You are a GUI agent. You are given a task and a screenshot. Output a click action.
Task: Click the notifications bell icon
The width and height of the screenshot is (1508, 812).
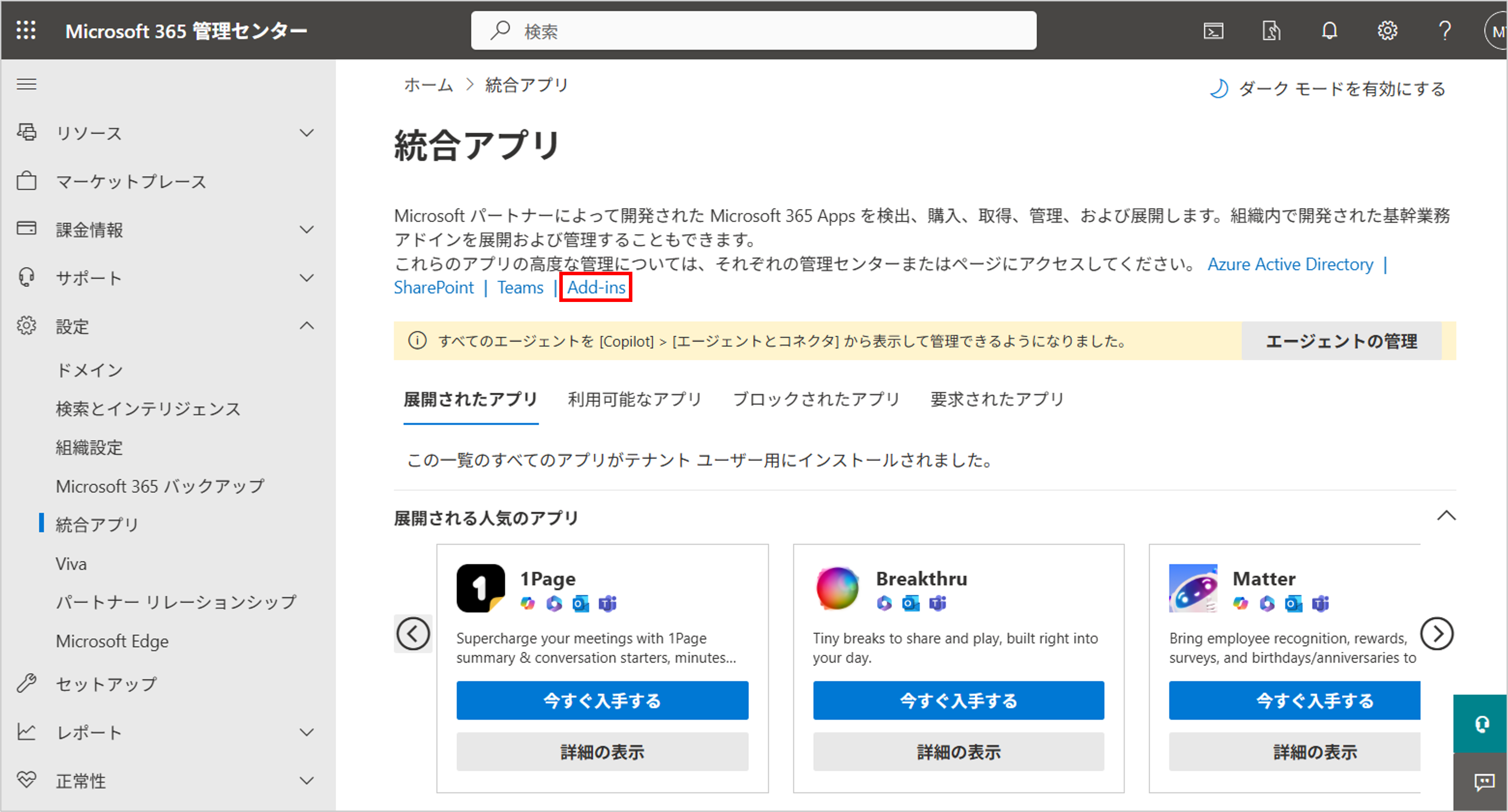[x=1329, y=31]
